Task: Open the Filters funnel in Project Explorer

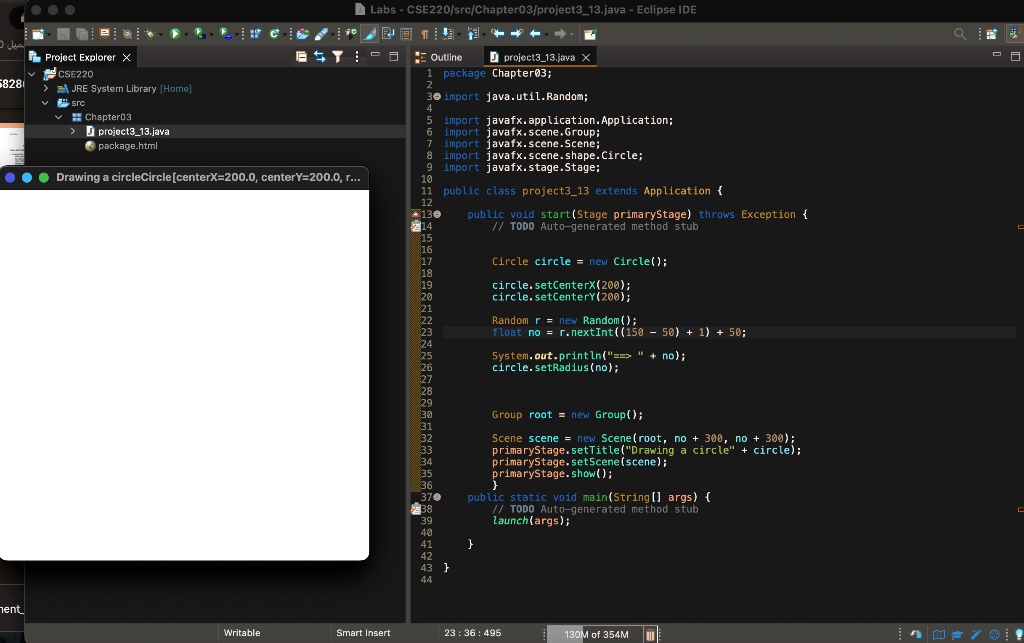Action: tap(337, 57)
